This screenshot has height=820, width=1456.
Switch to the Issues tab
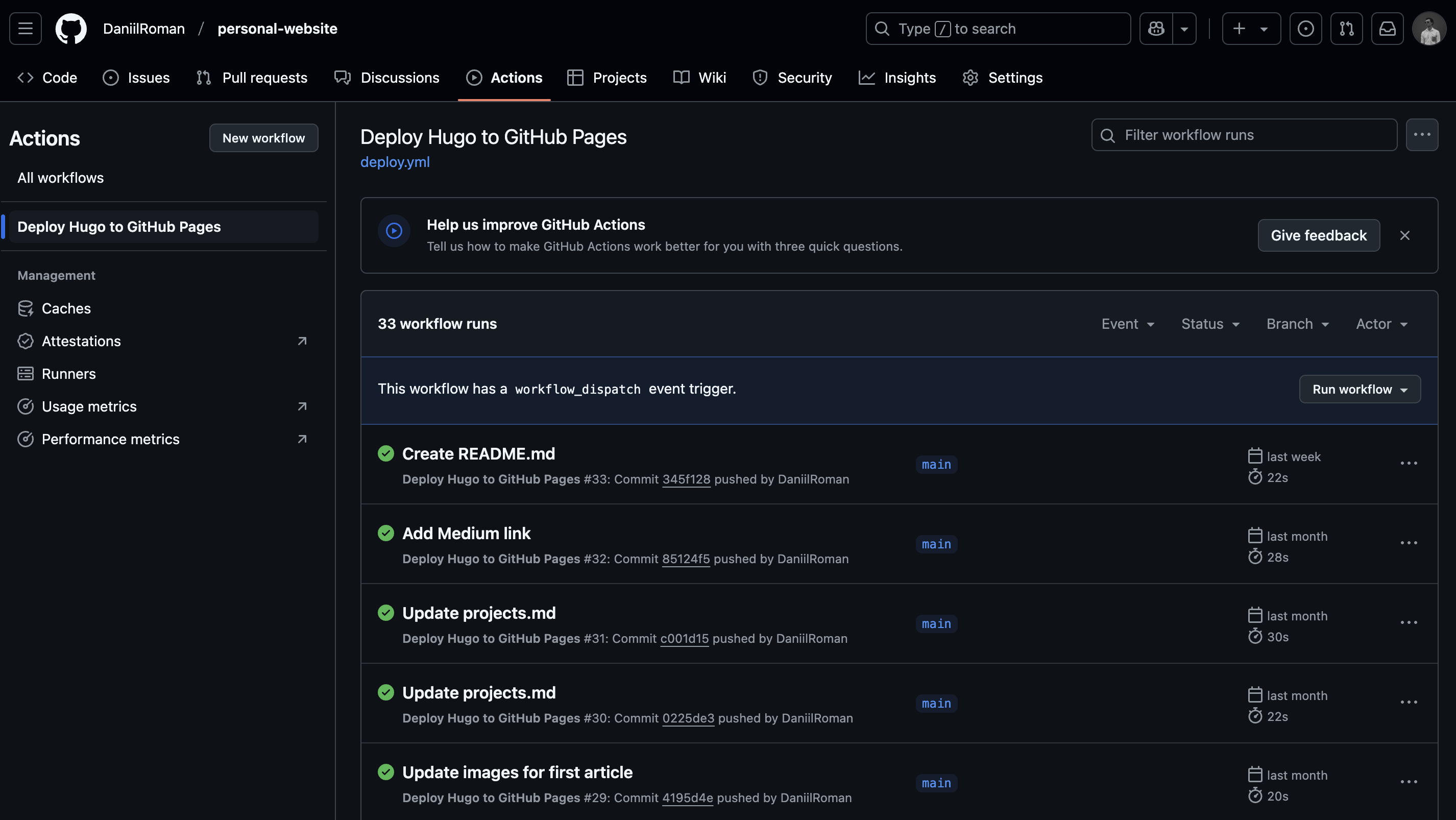(136, 78)
